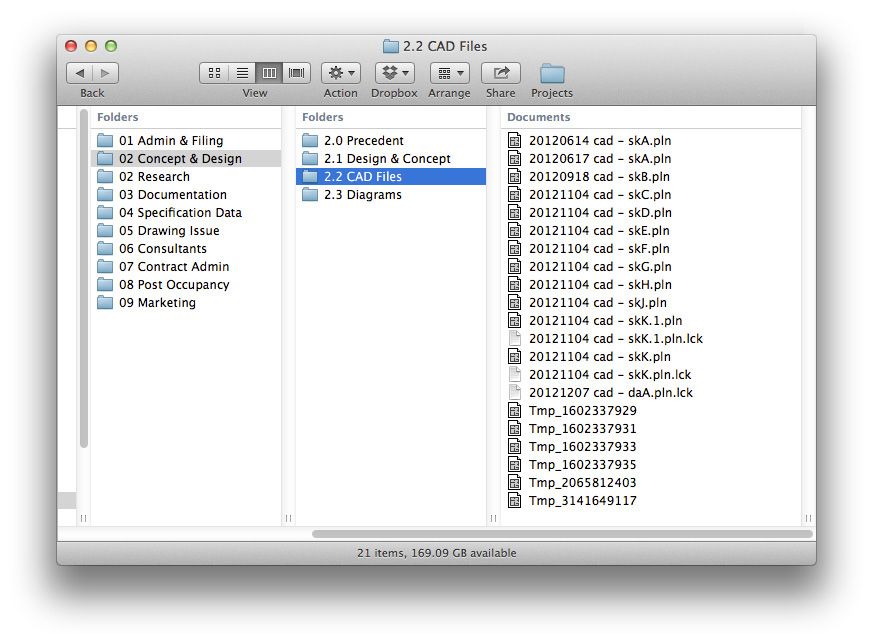The width and height of the screenshot is (873, 644).
Task: Select the 02 Concept & Design folder
Action: (x=186, y=159)
